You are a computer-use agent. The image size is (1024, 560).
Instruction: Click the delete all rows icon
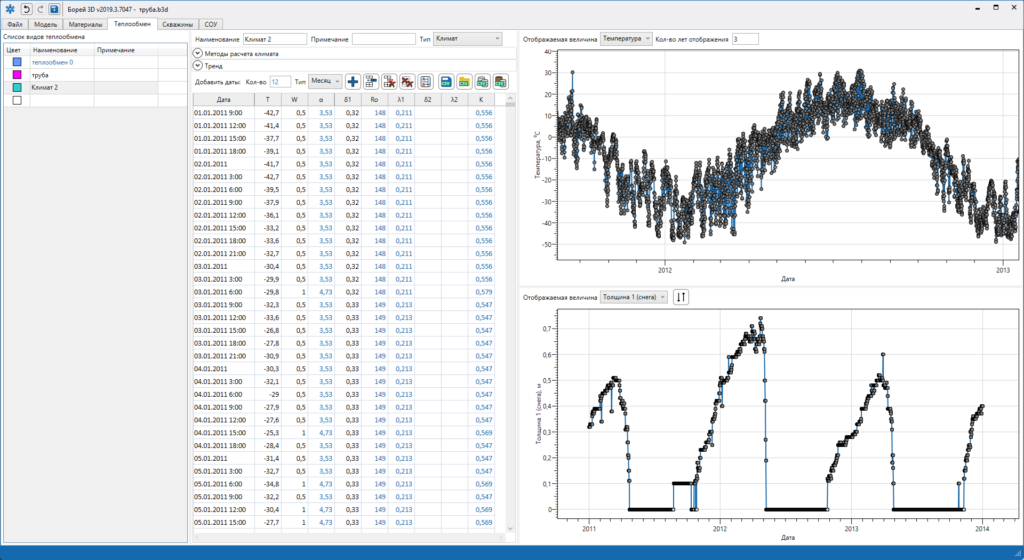click(x=408, y=82)
